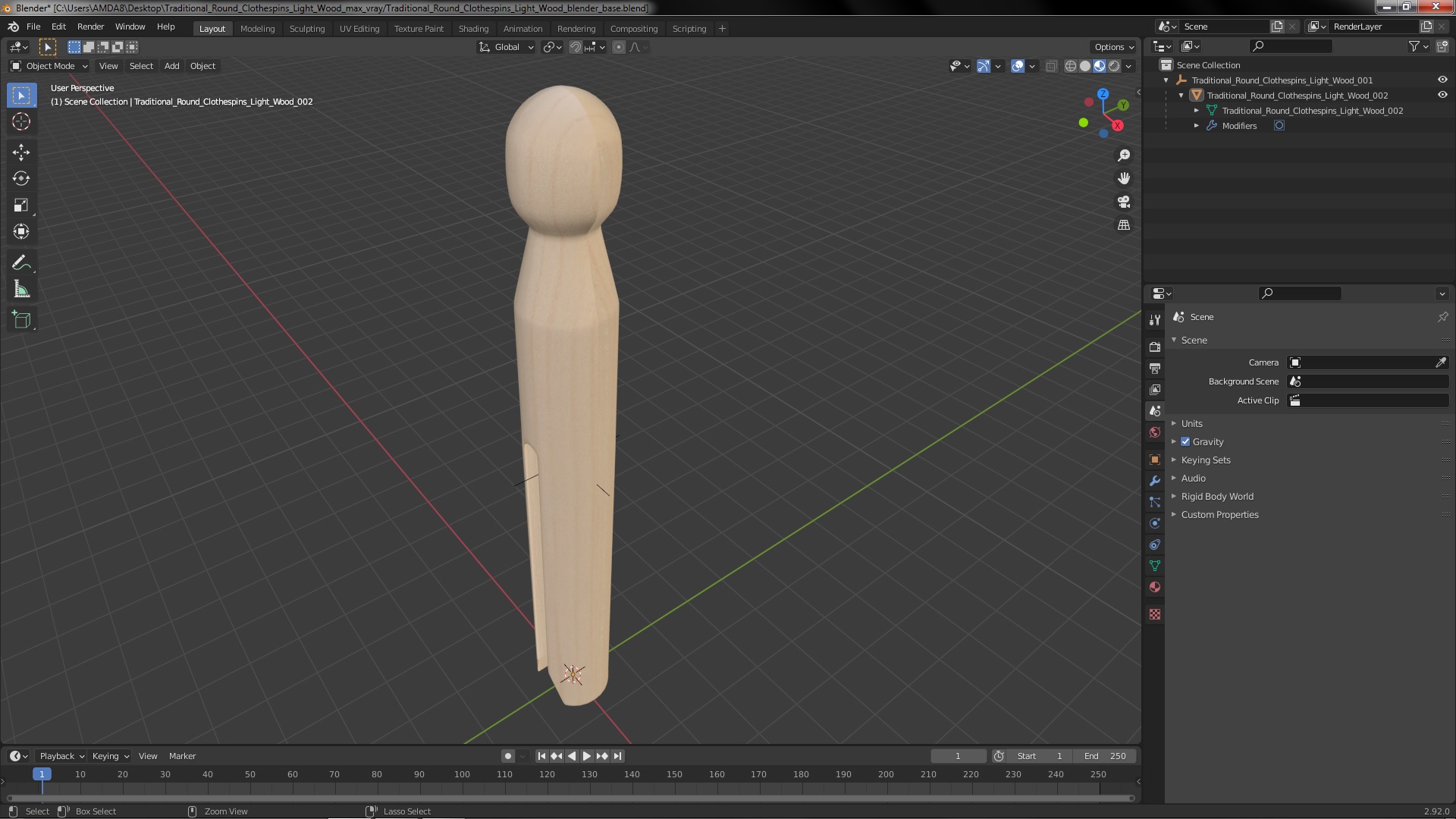Open the Playback dropdown in timeline
The height and width of the screenshot is (819, 1456).
pyautogui.click(x=61, y=756)
